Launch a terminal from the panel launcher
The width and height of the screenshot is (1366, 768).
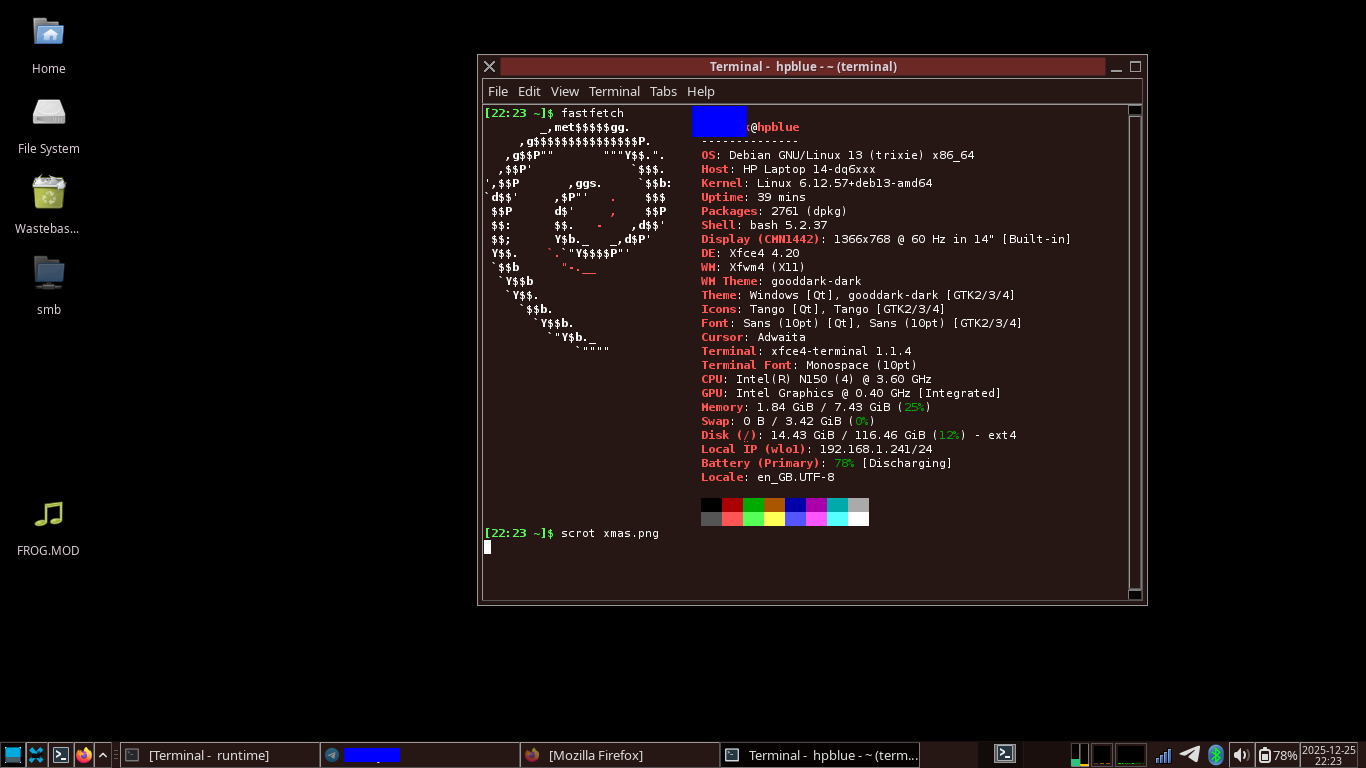coord(60,755)
